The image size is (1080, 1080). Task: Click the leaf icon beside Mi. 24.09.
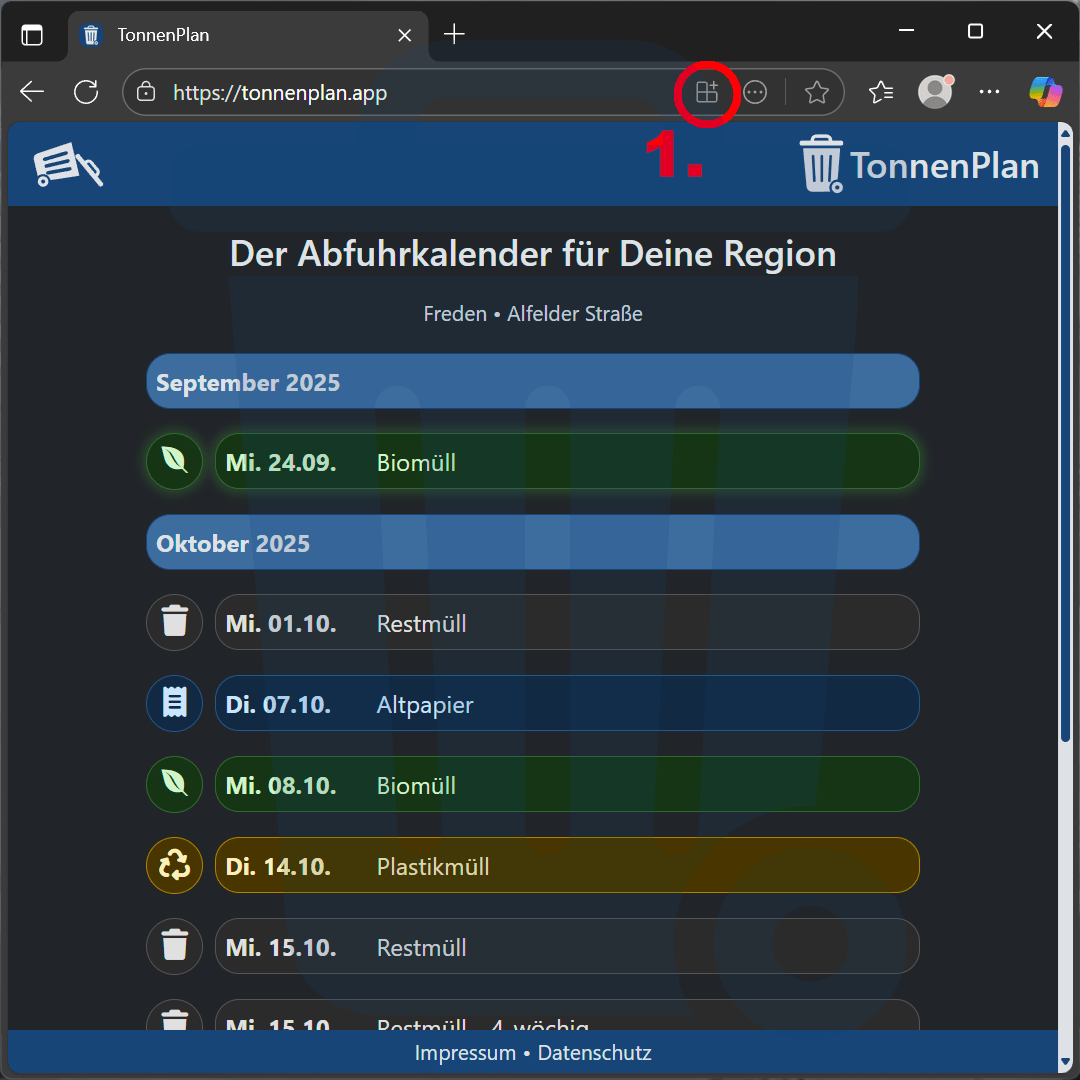(175, 461)
